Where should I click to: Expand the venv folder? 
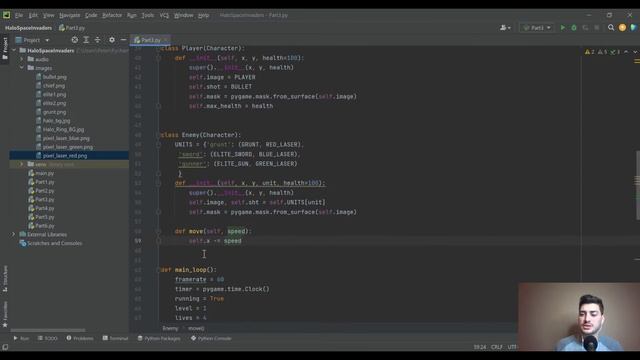[22, 164]
